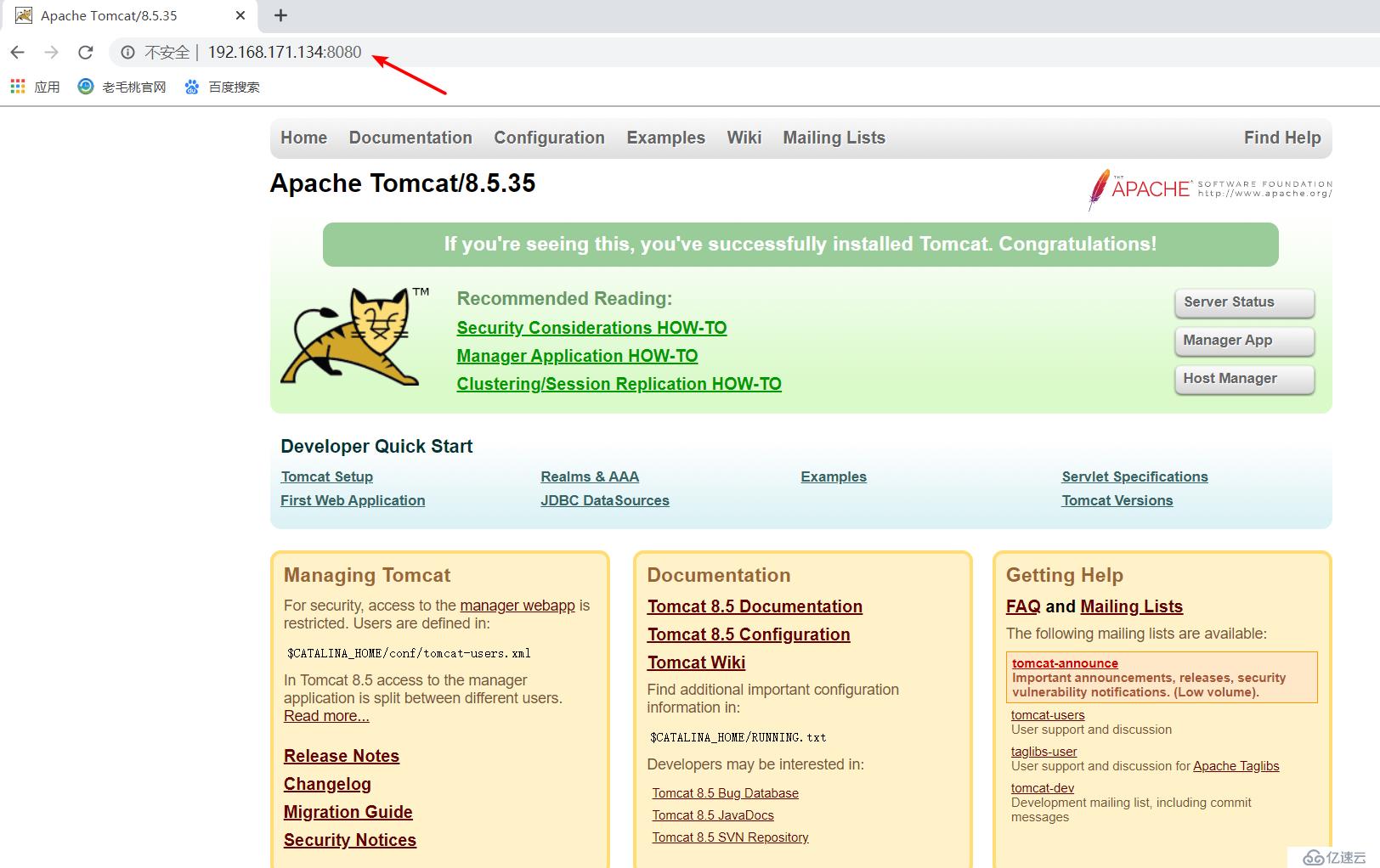Open the Security Notices link
Screen dimensions: 1380x868
click(x=350, y=840)
